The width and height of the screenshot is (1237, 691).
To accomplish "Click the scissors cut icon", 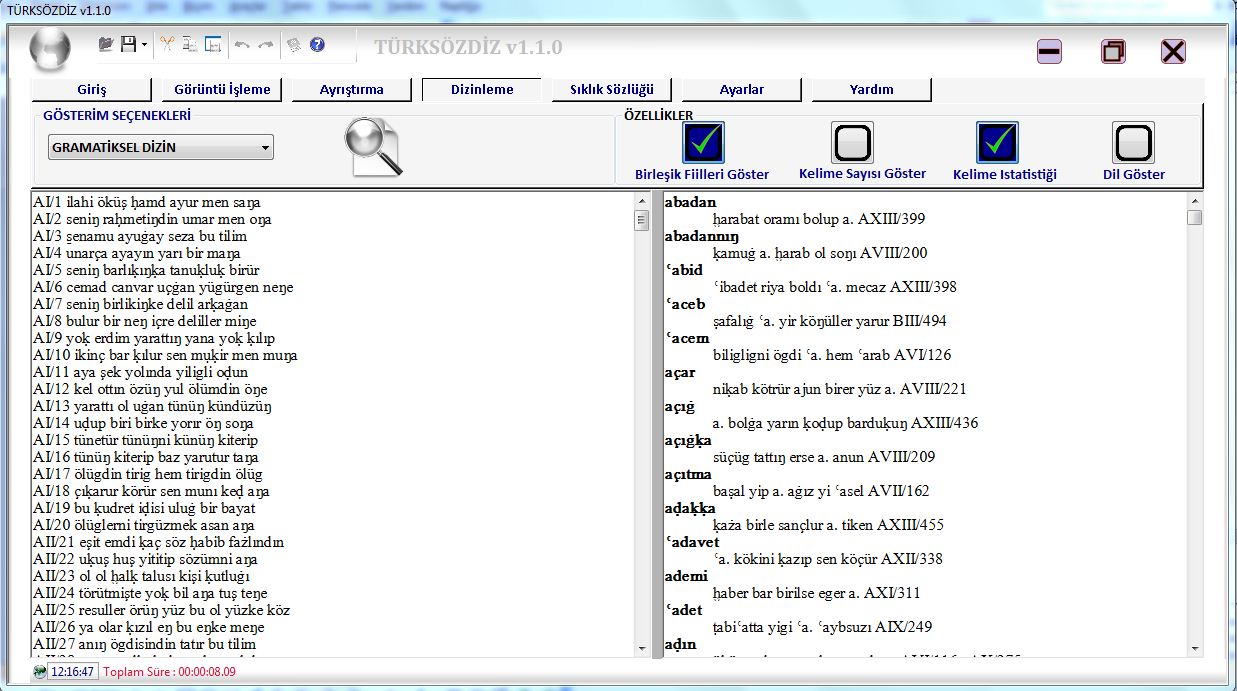I will (x=167, y=45).
